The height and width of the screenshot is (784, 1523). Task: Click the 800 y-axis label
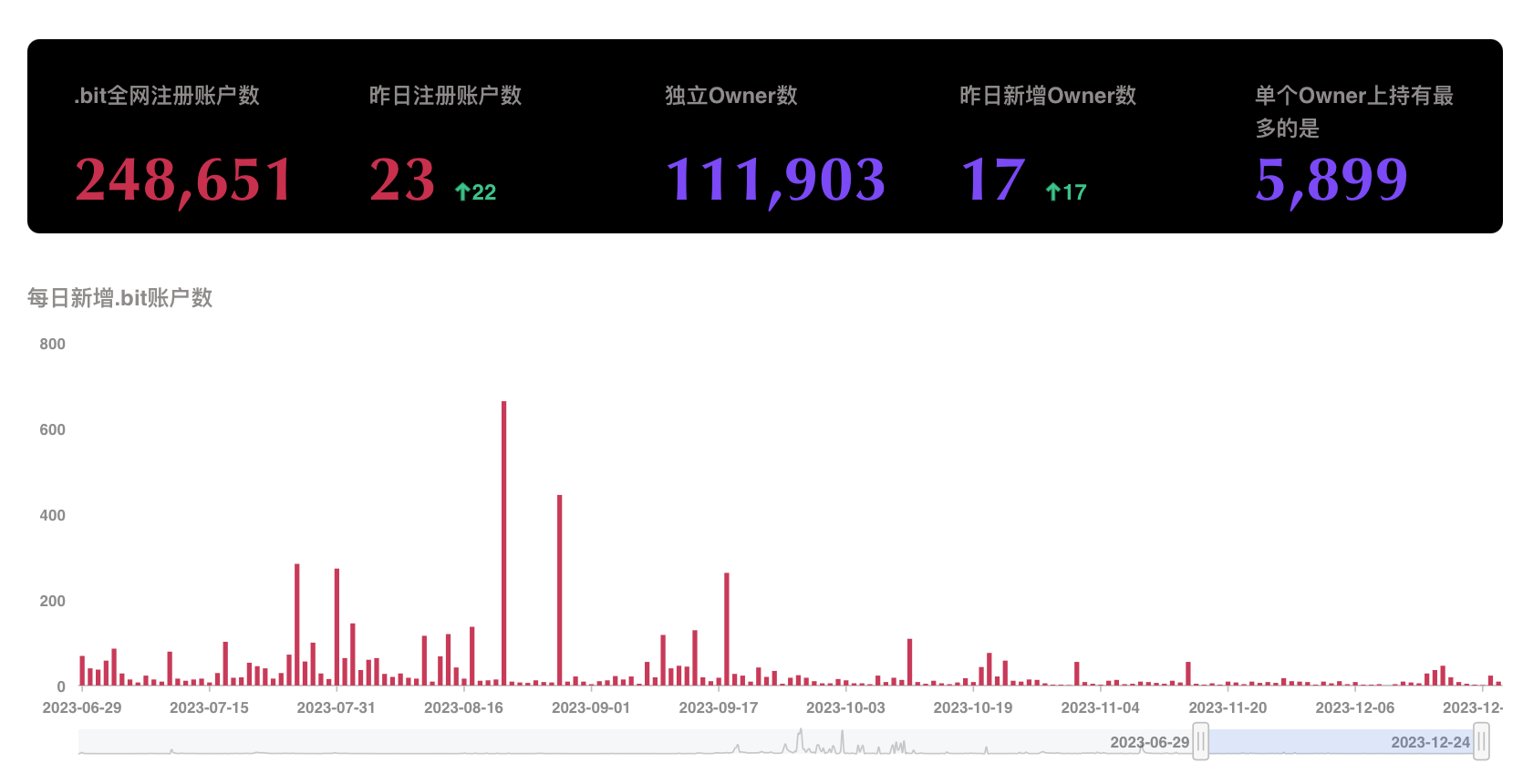pyautogui.click(x=52, y=344)
